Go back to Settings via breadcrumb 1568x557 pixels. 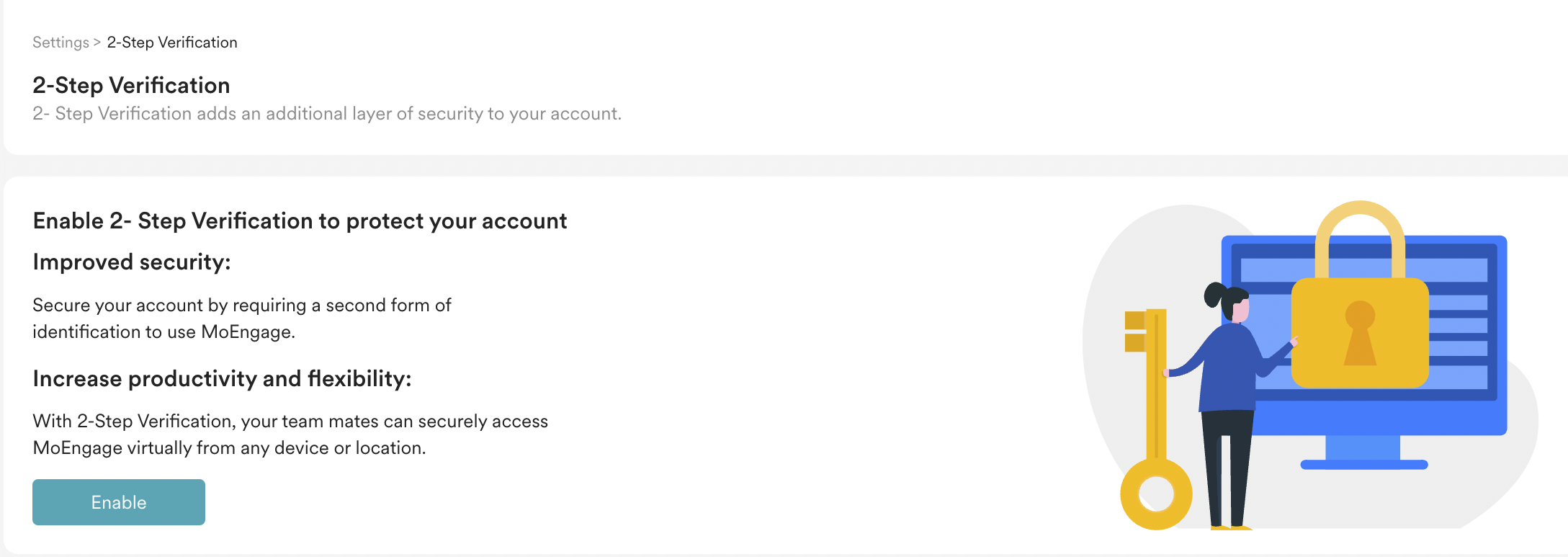point(61,43)
